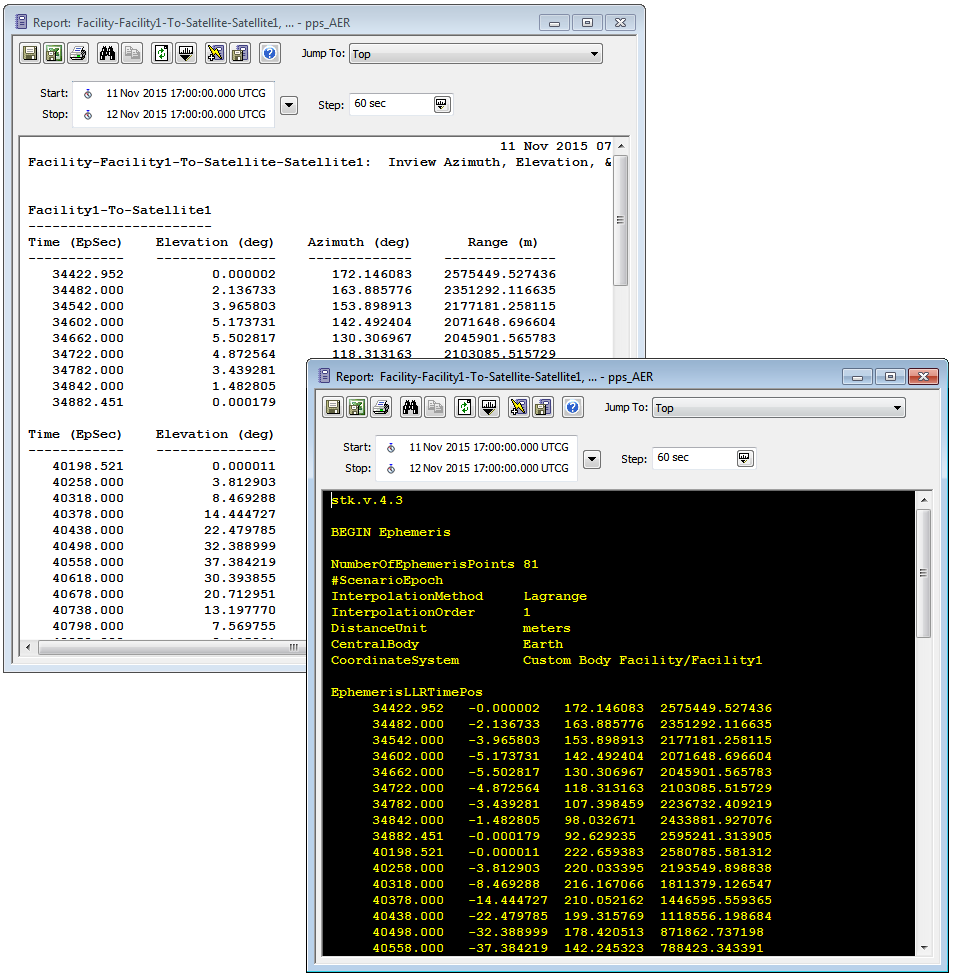
Task: Click the Step unit icon in back window
Action: [x=442, y=104]
